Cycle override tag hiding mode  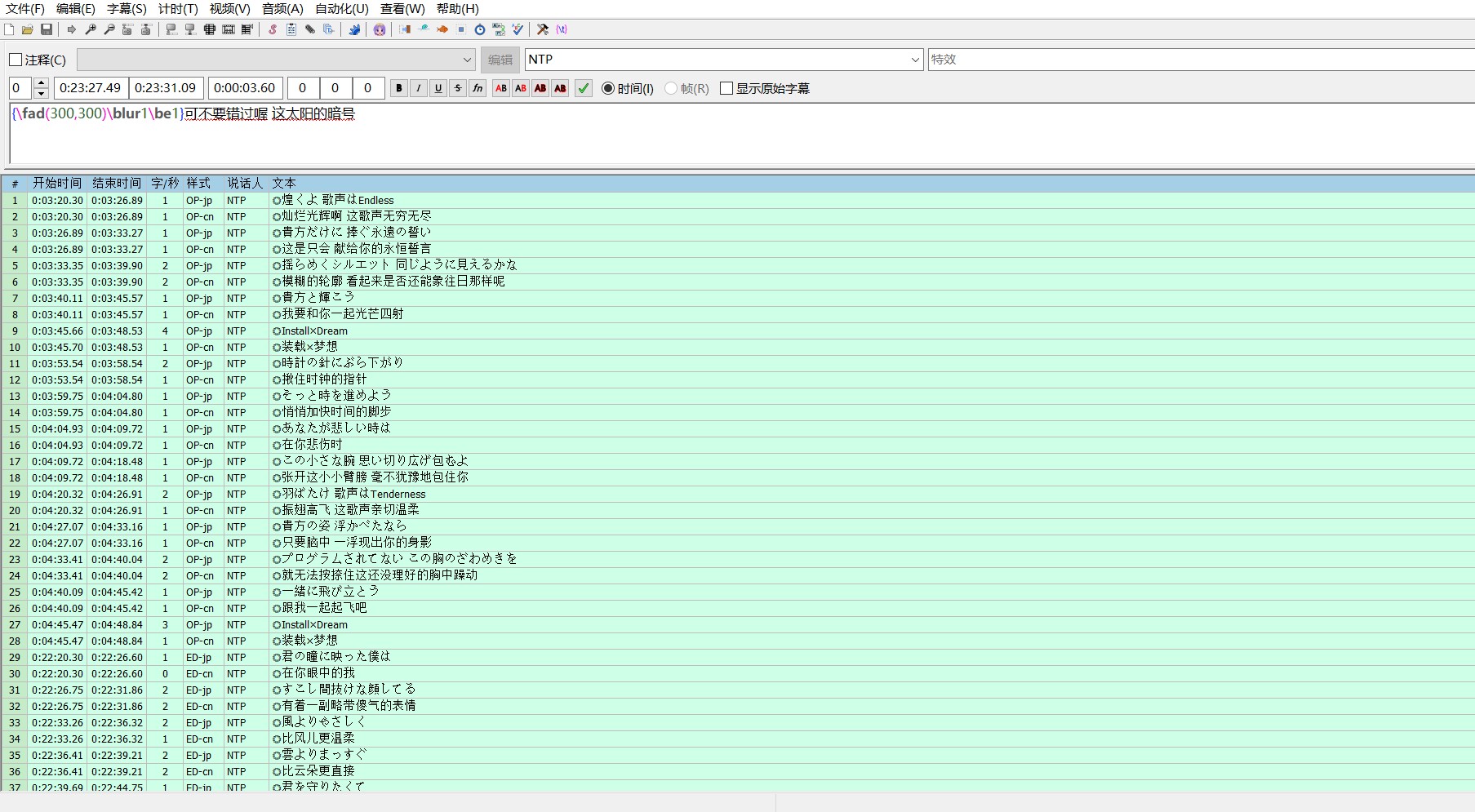(x=562, y=29)
